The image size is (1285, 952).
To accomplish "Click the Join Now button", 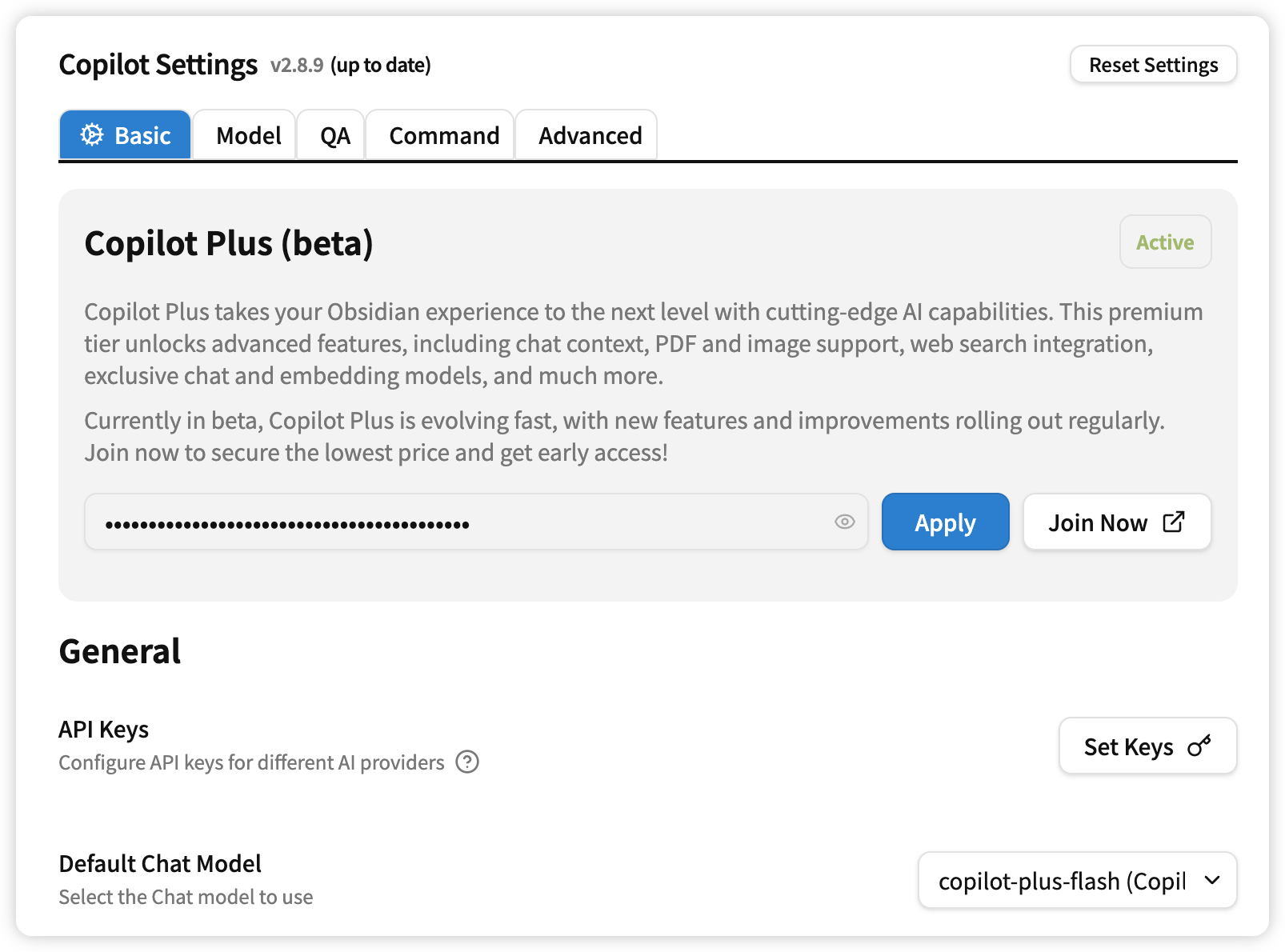I will click(x=1117, y=522).
